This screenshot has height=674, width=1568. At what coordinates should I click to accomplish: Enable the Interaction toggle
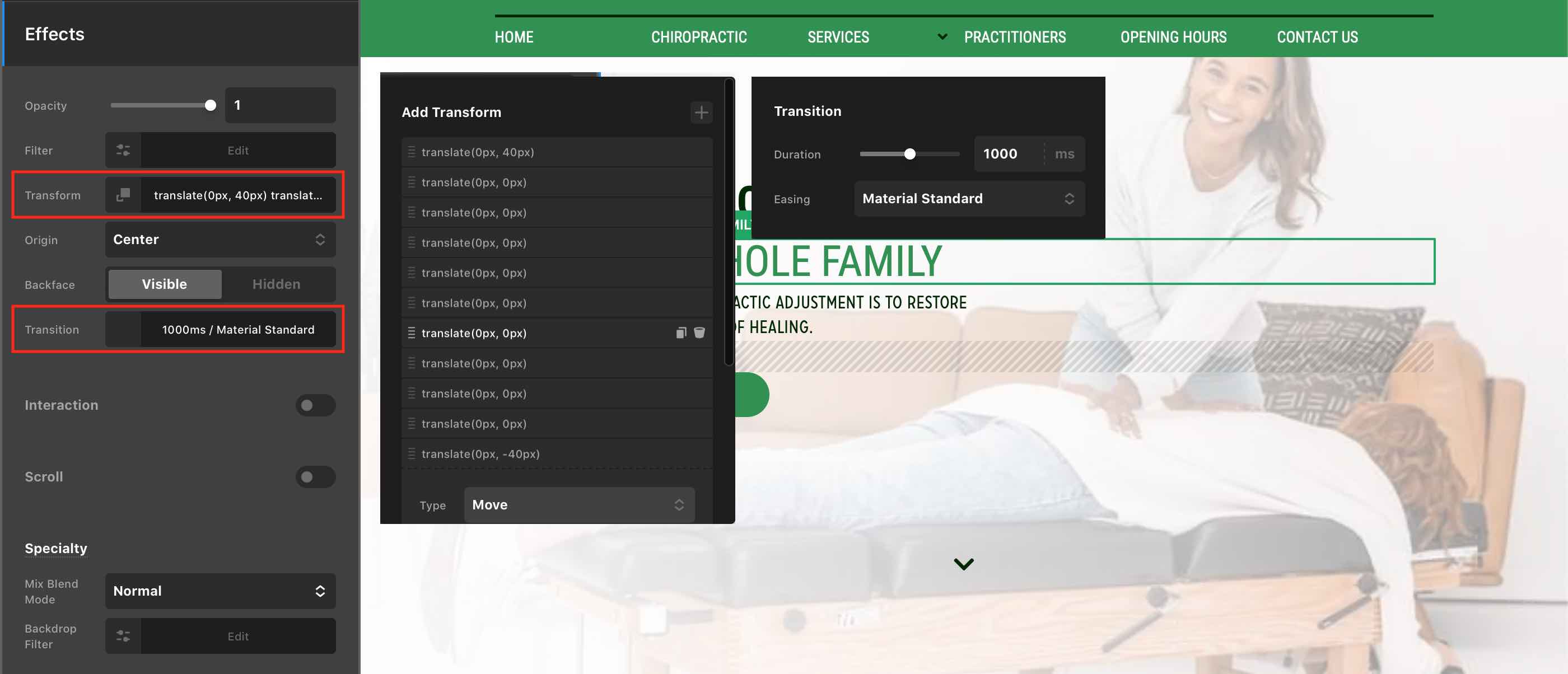(x=315, y=405)
